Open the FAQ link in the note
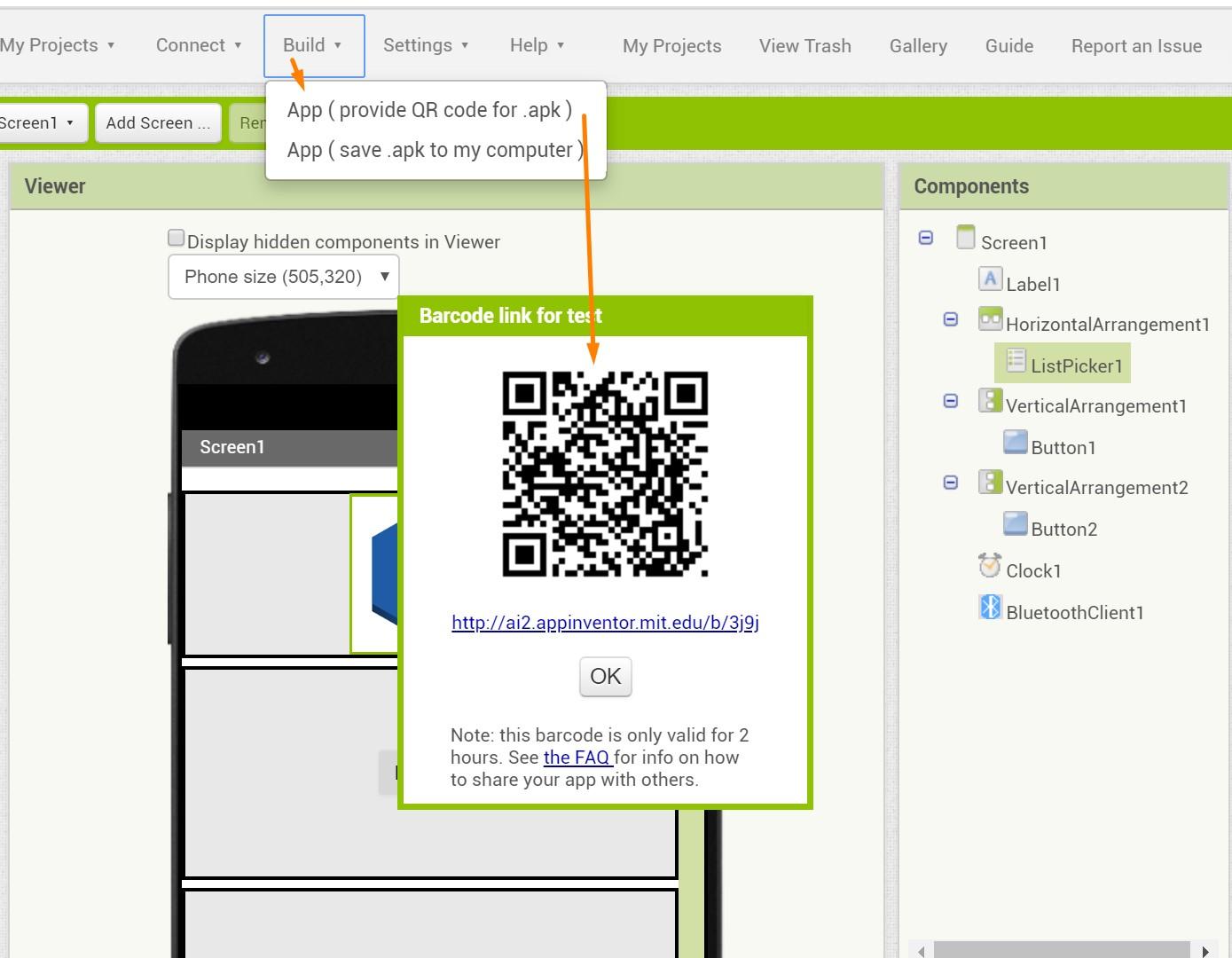This screenshot has width=1232, height=958. pos(577,758)
